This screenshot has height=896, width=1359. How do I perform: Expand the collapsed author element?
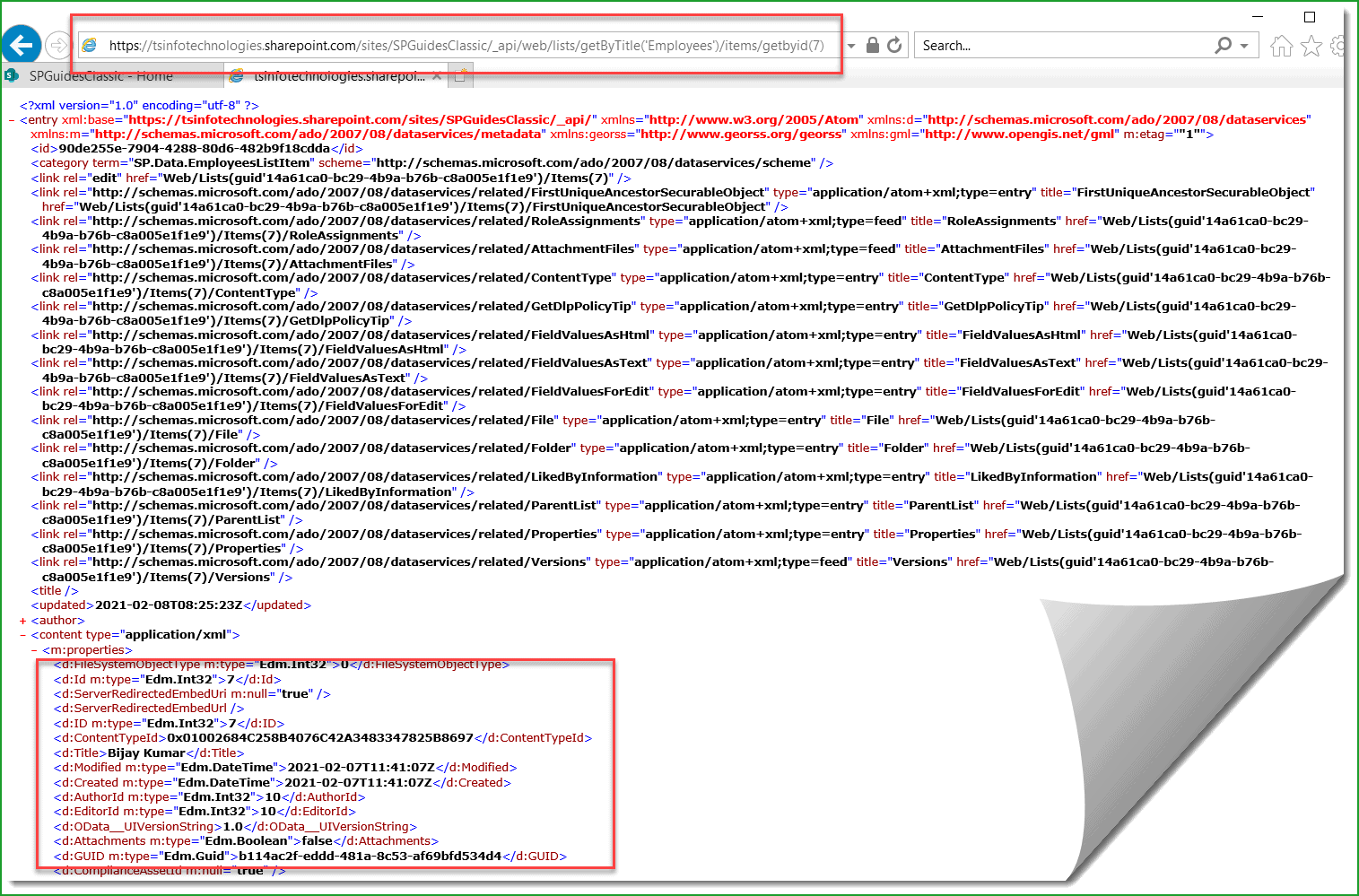coord(24,620)
